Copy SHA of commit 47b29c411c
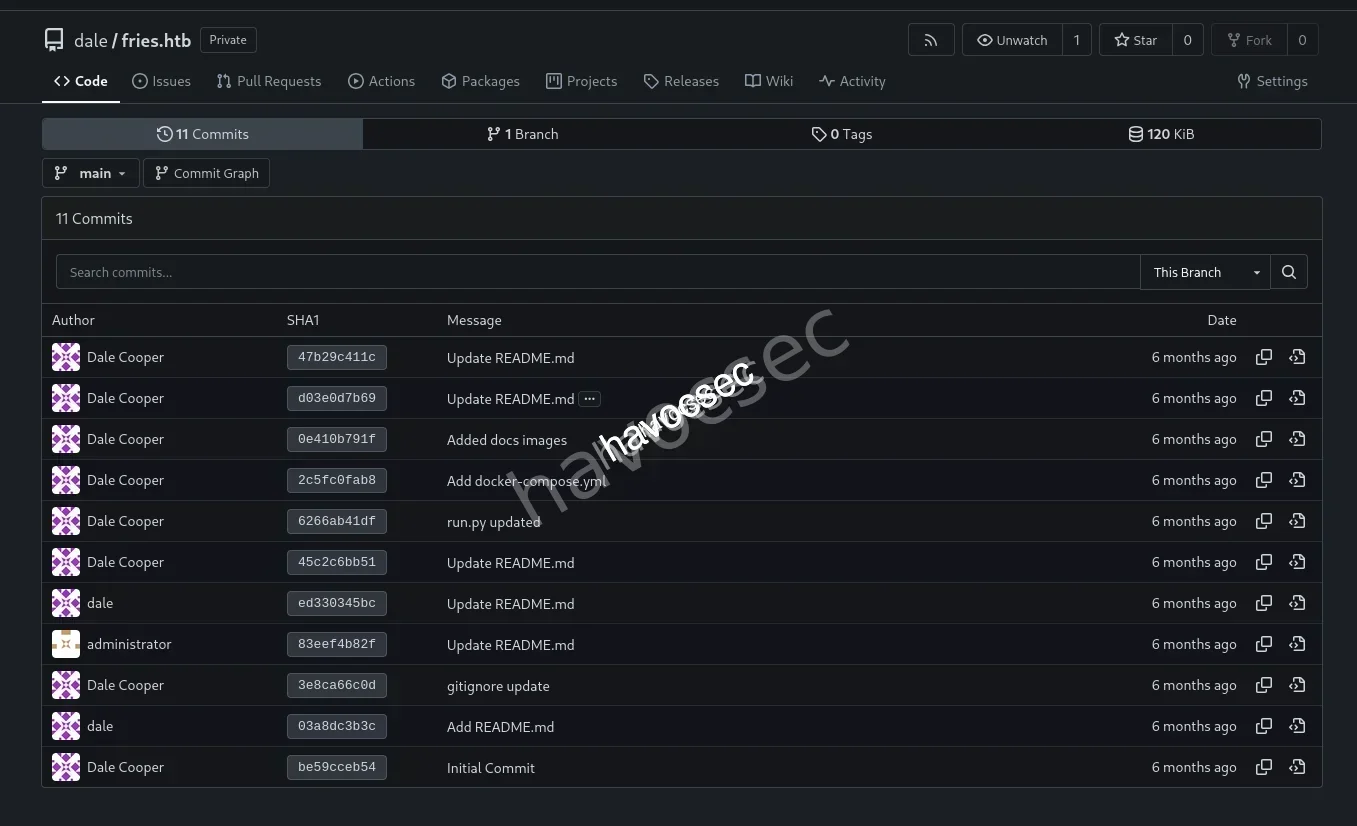This screenshot has height=826, width=1357. coord(1264,357)
